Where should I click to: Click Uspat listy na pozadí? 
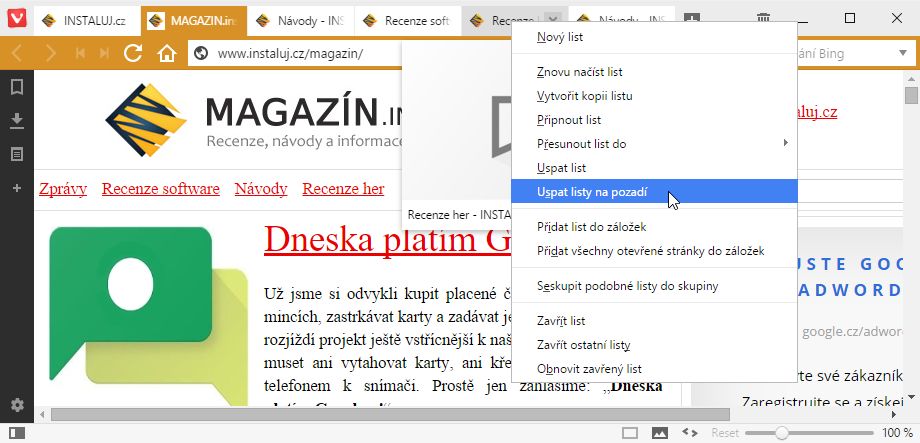[654, 191]
